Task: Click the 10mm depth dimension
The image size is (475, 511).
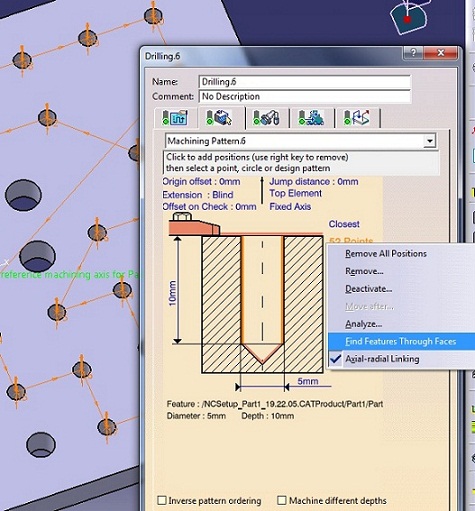Action: coord(172,293)
